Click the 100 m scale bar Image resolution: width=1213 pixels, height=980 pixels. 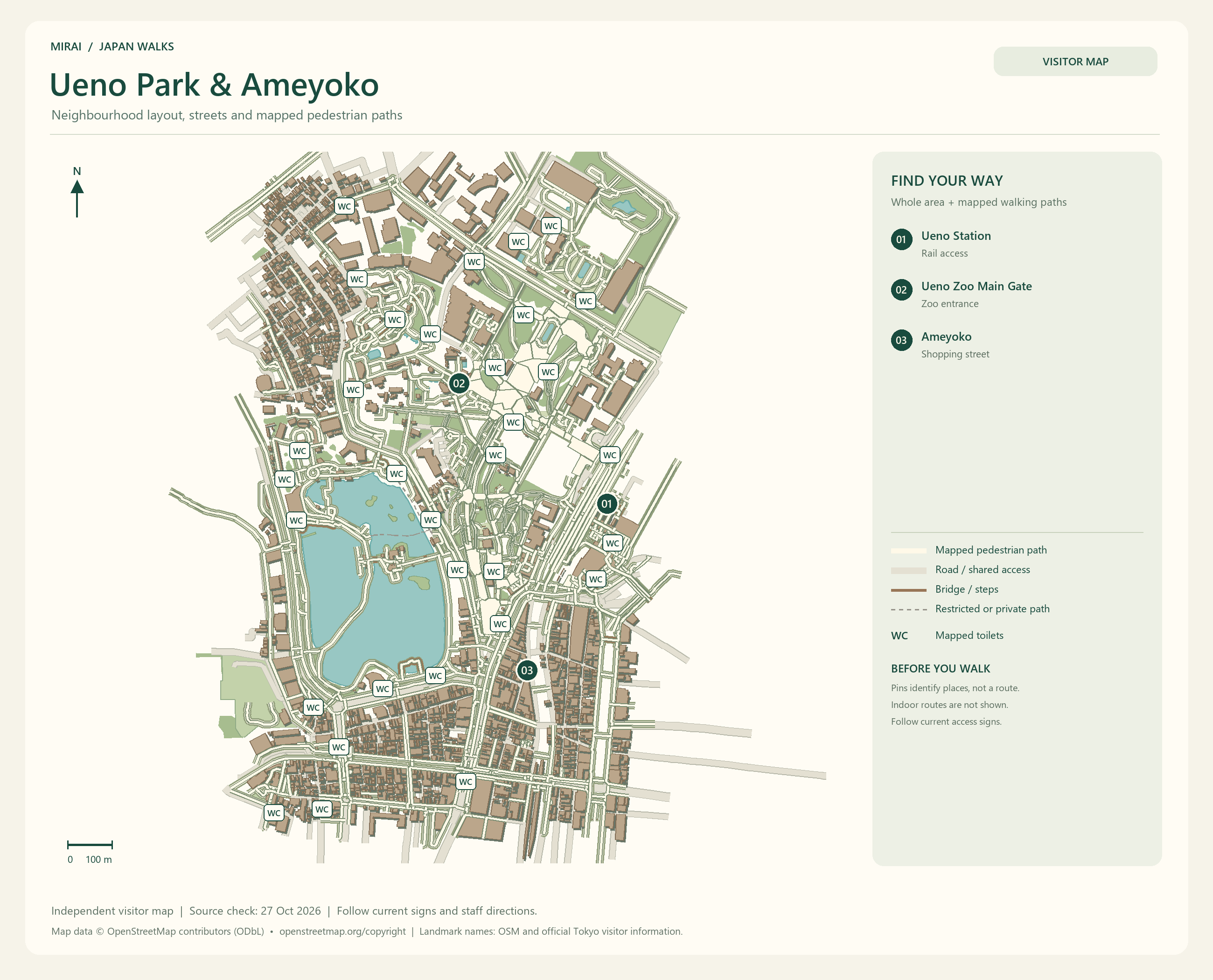90,845
